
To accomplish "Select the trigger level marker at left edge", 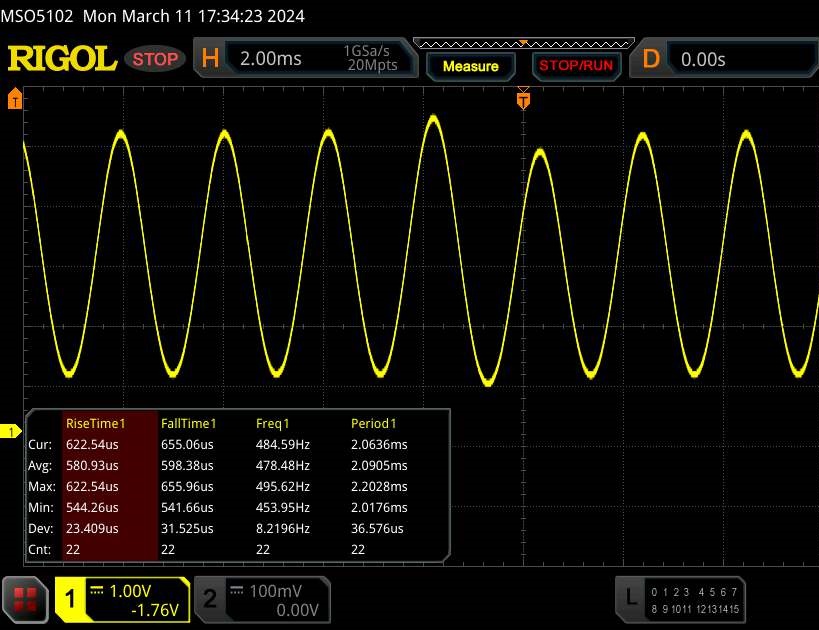I will pyautogui.click(x=15, y=98).
